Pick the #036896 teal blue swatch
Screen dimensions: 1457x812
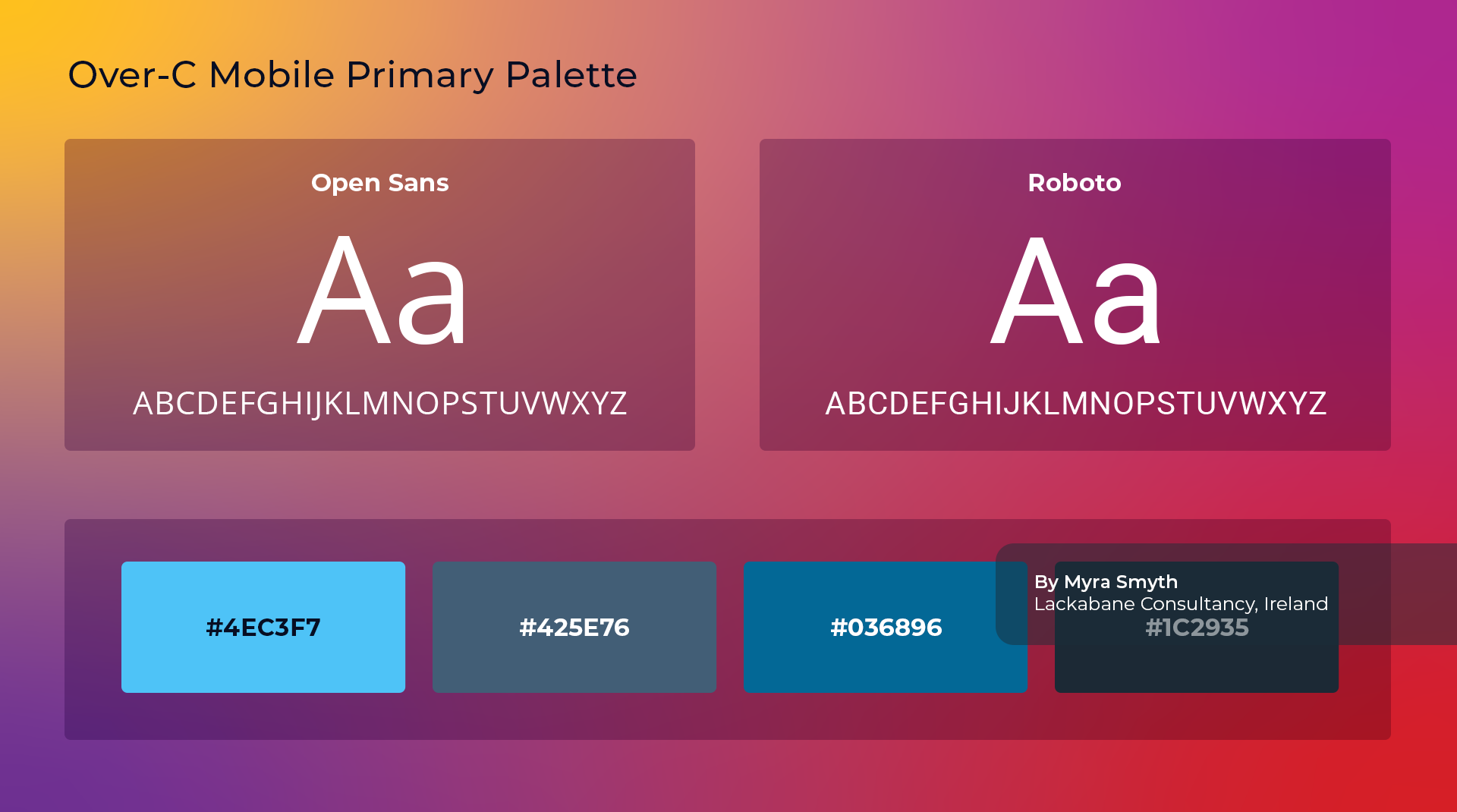[886, 627]
